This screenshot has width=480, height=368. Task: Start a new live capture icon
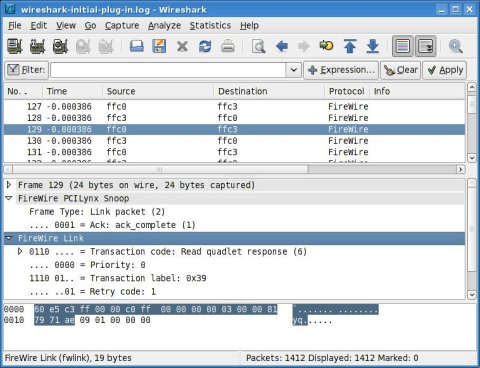(x=60, y=46)
